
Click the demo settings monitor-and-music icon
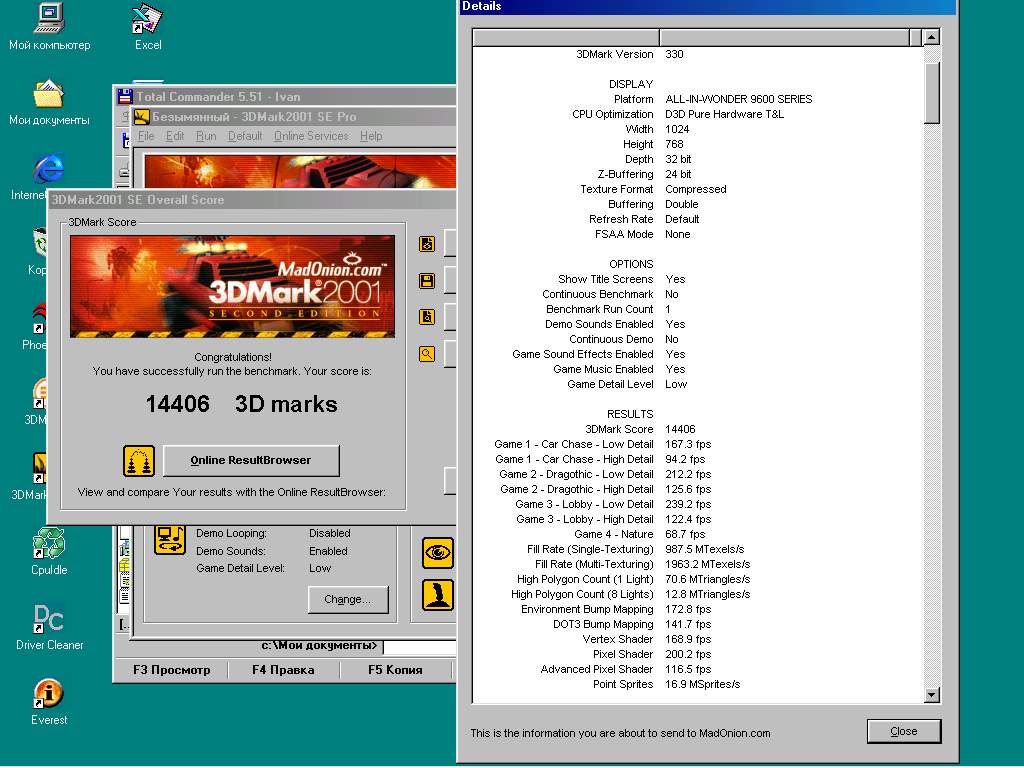click(x=169, y=539)
